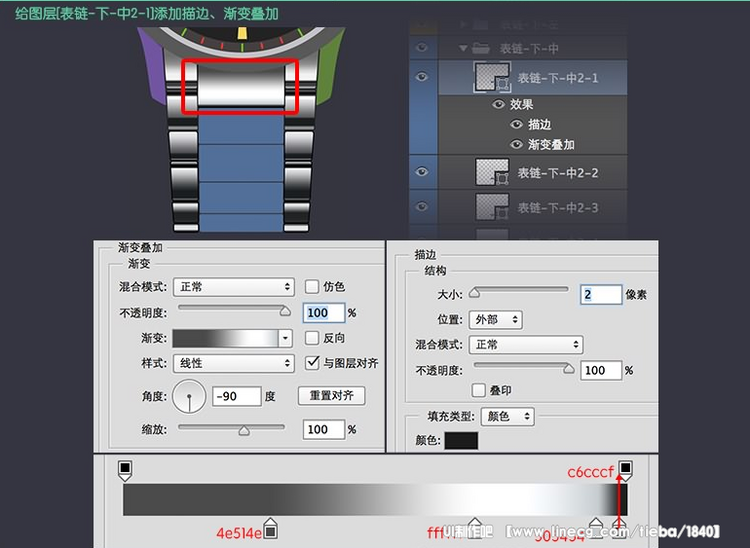Toggle the 描边 effect eye icon
This screenshot has width=750, height=548.
(516, 124)
